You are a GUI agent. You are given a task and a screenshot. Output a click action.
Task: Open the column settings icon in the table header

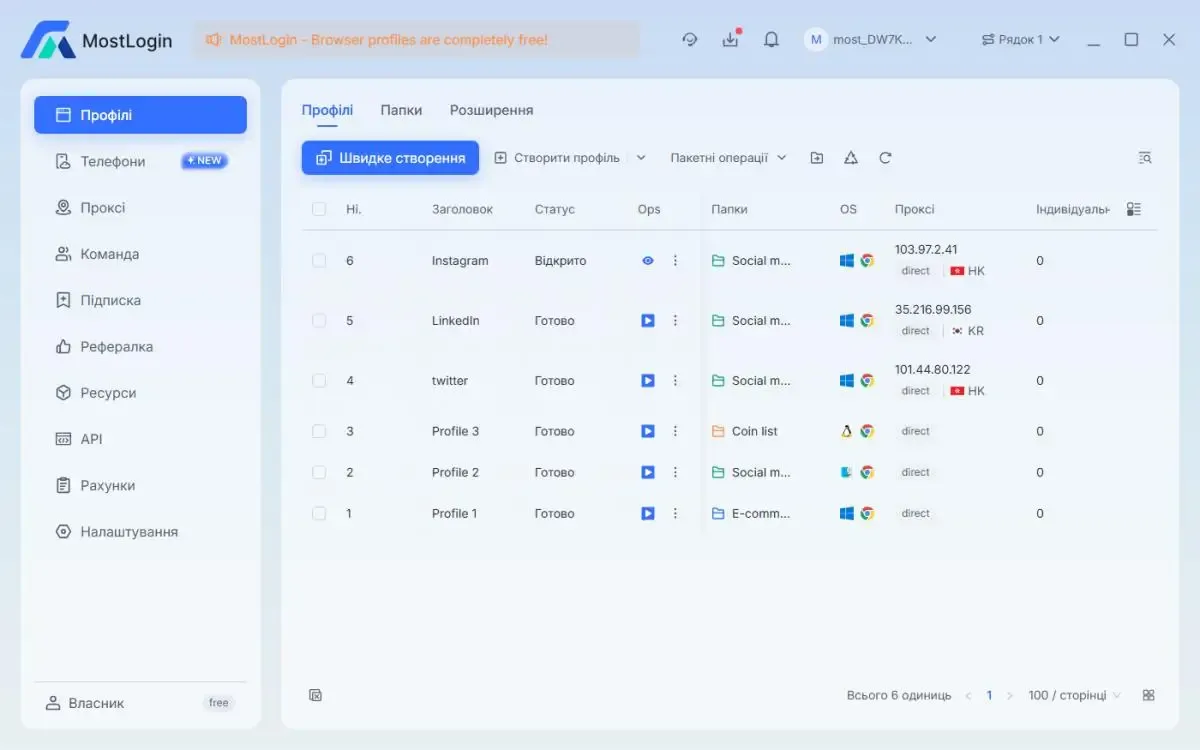(x=1133, y=209)
